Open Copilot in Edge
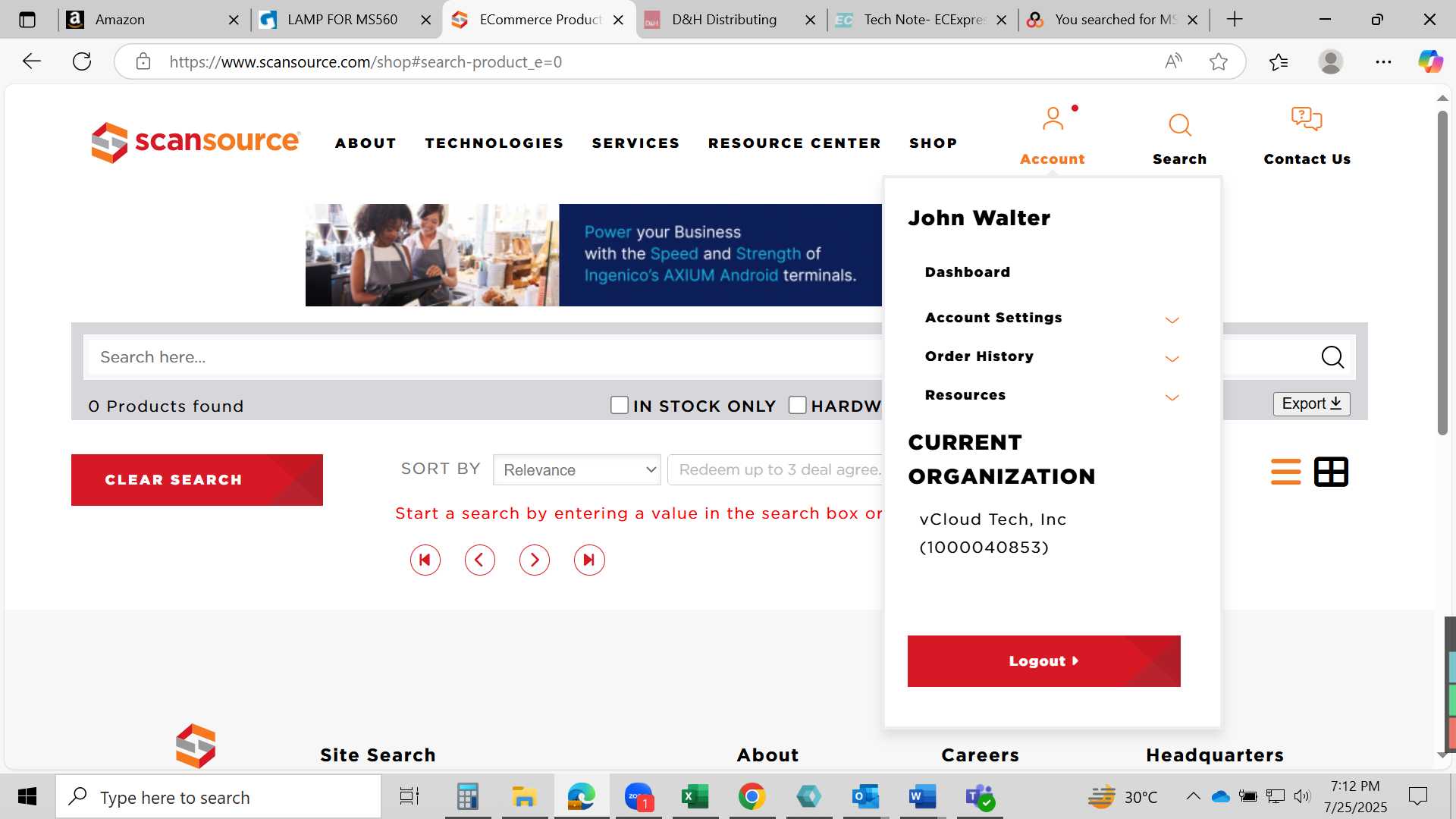This screenshot has width=1456, height=819. point(1431,61)
